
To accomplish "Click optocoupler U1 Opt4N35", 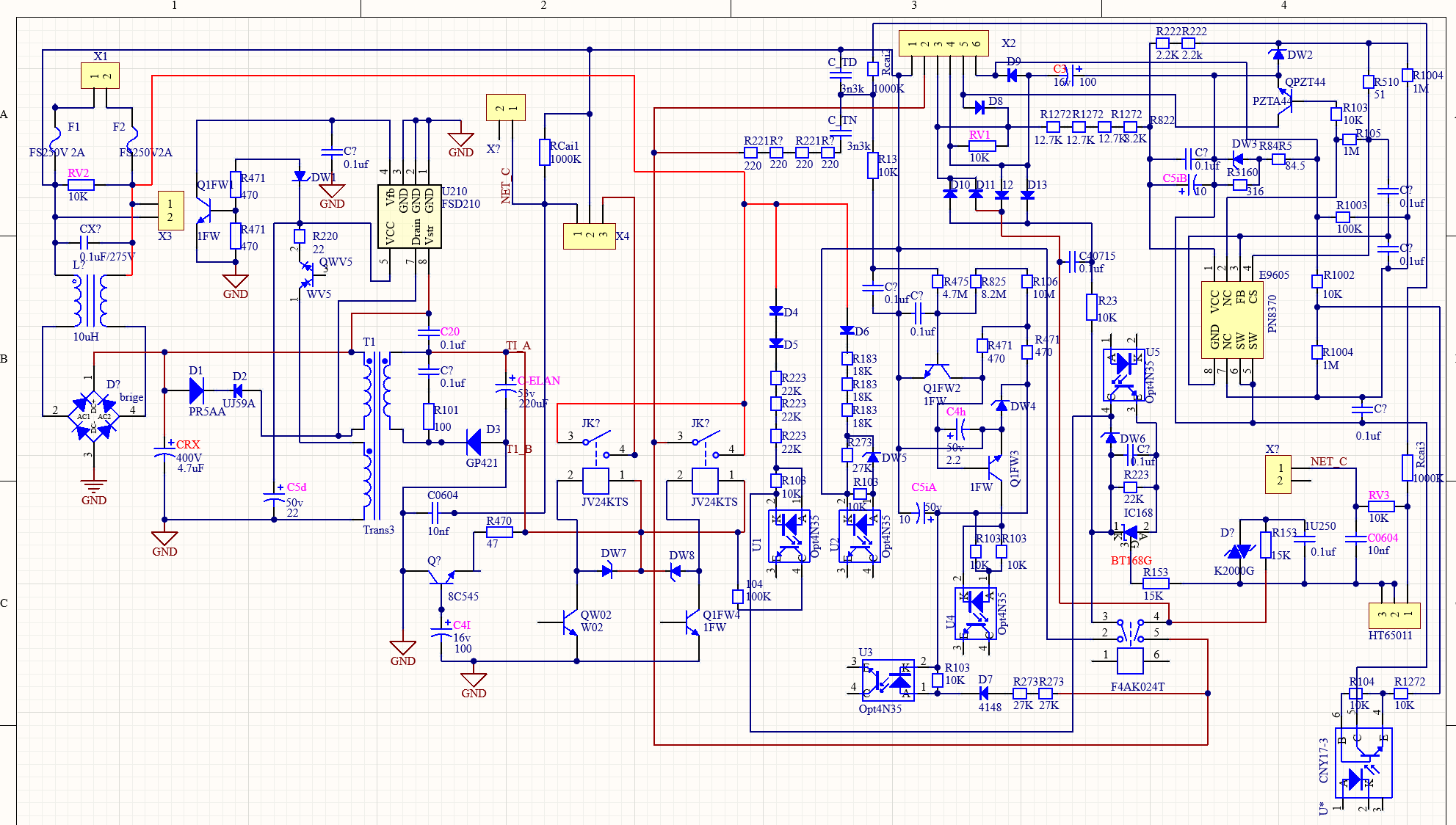I will 789,536.
